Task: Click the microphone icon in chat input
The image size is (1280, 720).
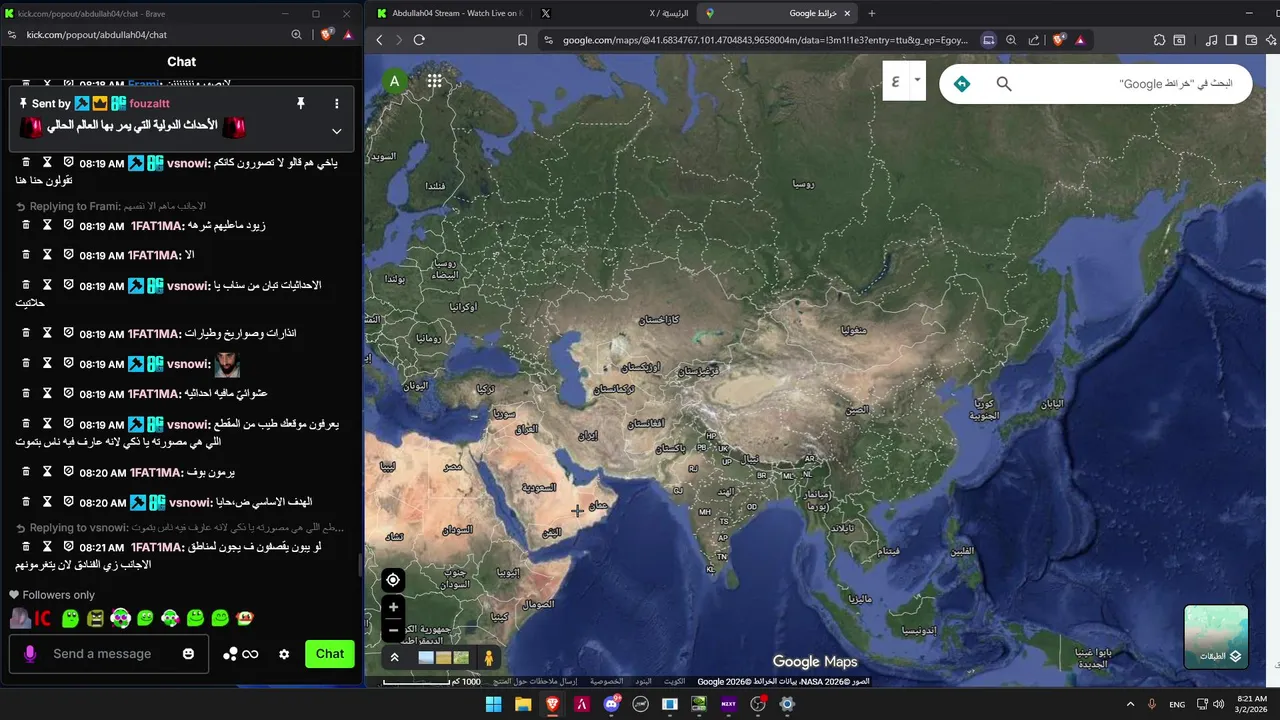Action: pyautogui.click(x=30, y=653)
